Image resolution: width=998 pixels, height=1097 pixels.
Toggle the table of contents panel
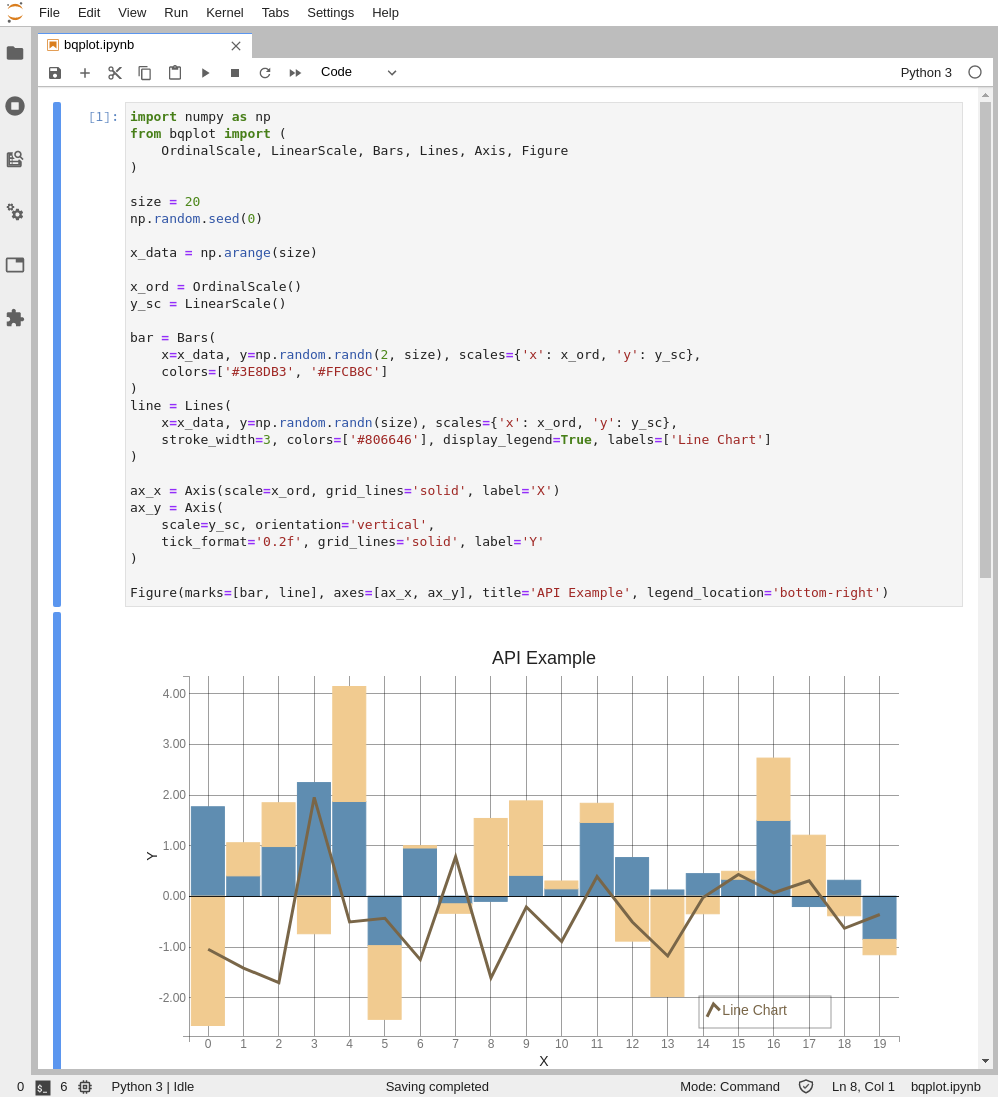tap(15, 264)
